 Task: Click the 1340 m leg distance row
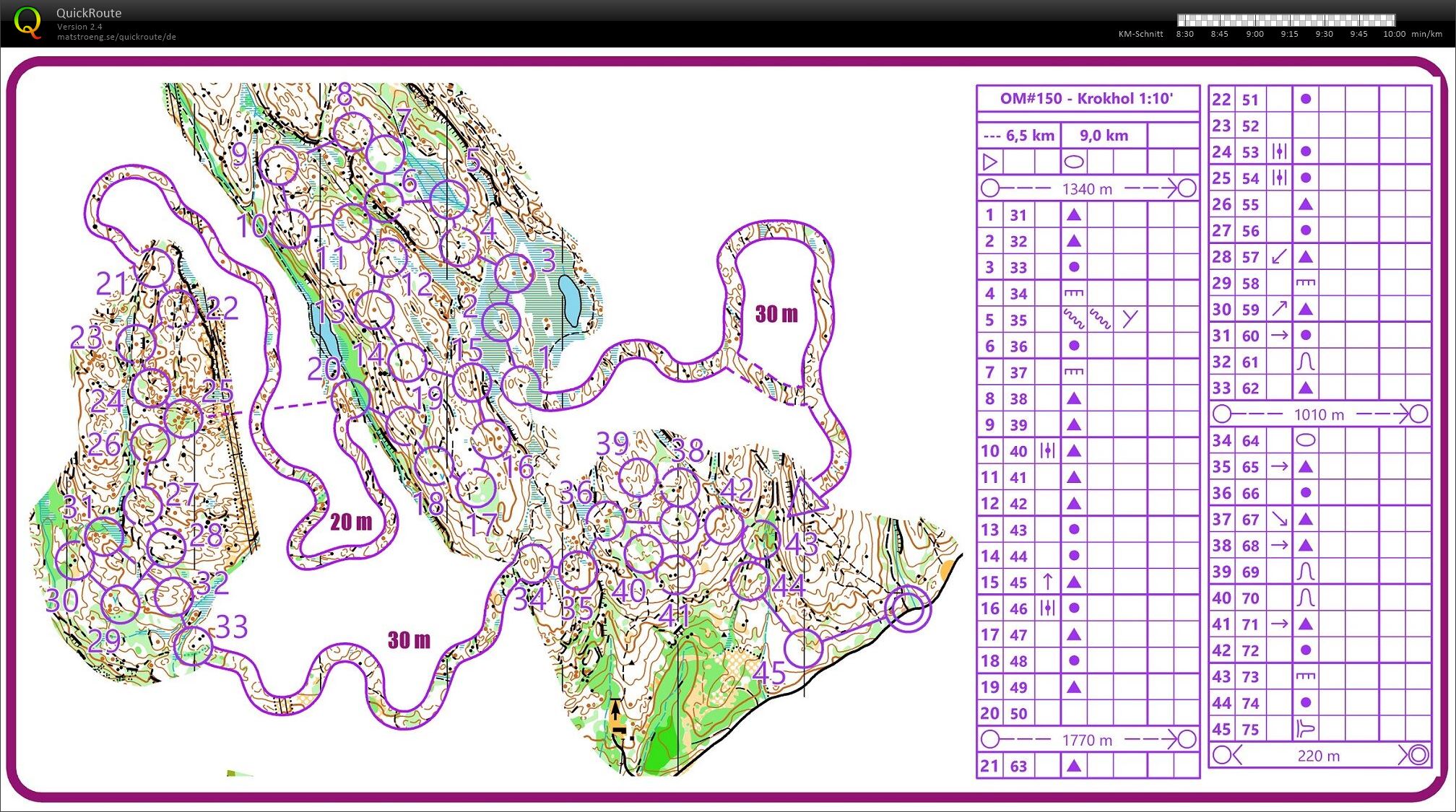tap(1088, 188)
